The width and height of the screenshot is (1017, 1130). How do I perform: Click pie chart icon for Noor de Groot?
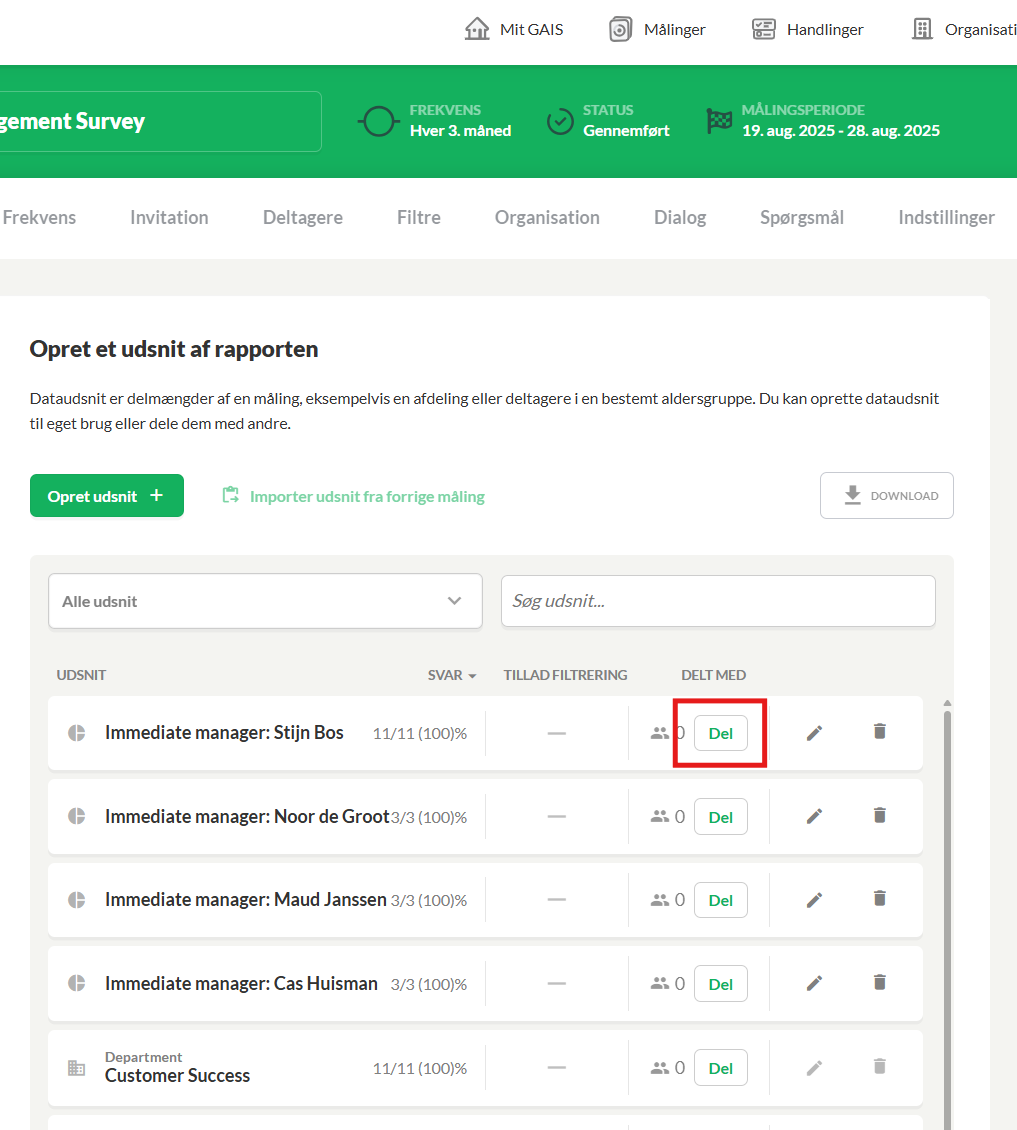point(76,817)
